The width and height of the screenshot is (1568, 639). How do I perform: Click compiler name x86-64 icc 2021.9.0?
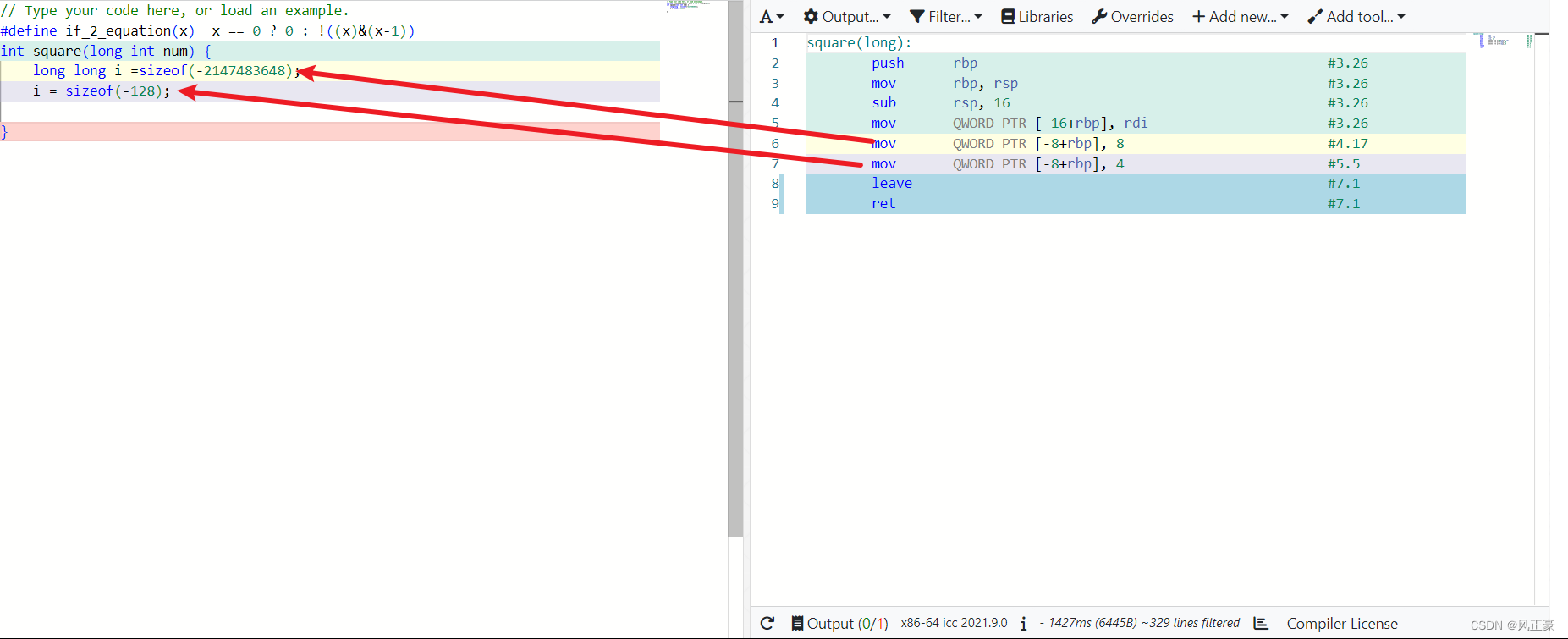(x=954, y=624)
